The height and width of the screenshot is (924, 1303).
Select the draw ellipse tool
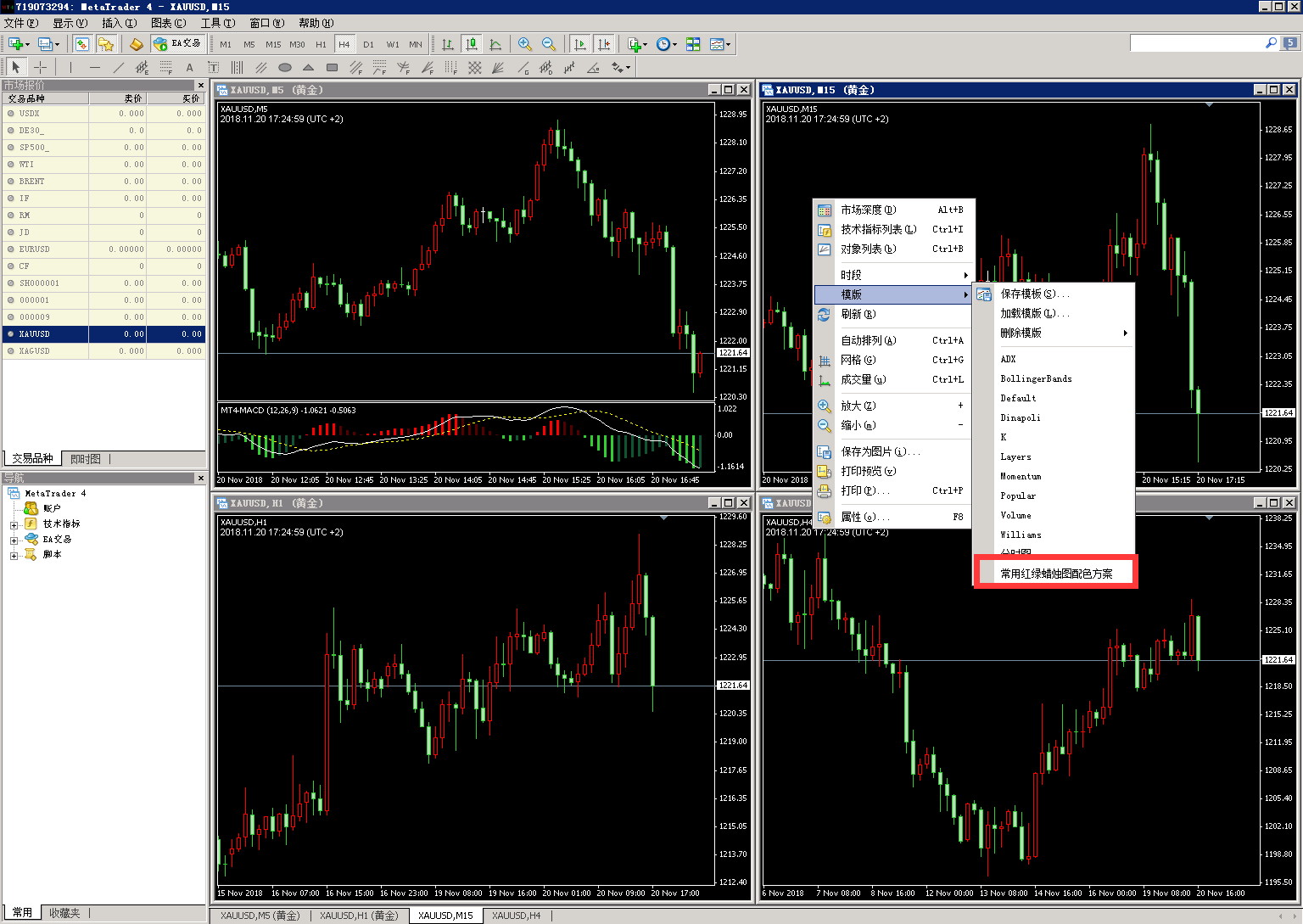pos(285,67)
